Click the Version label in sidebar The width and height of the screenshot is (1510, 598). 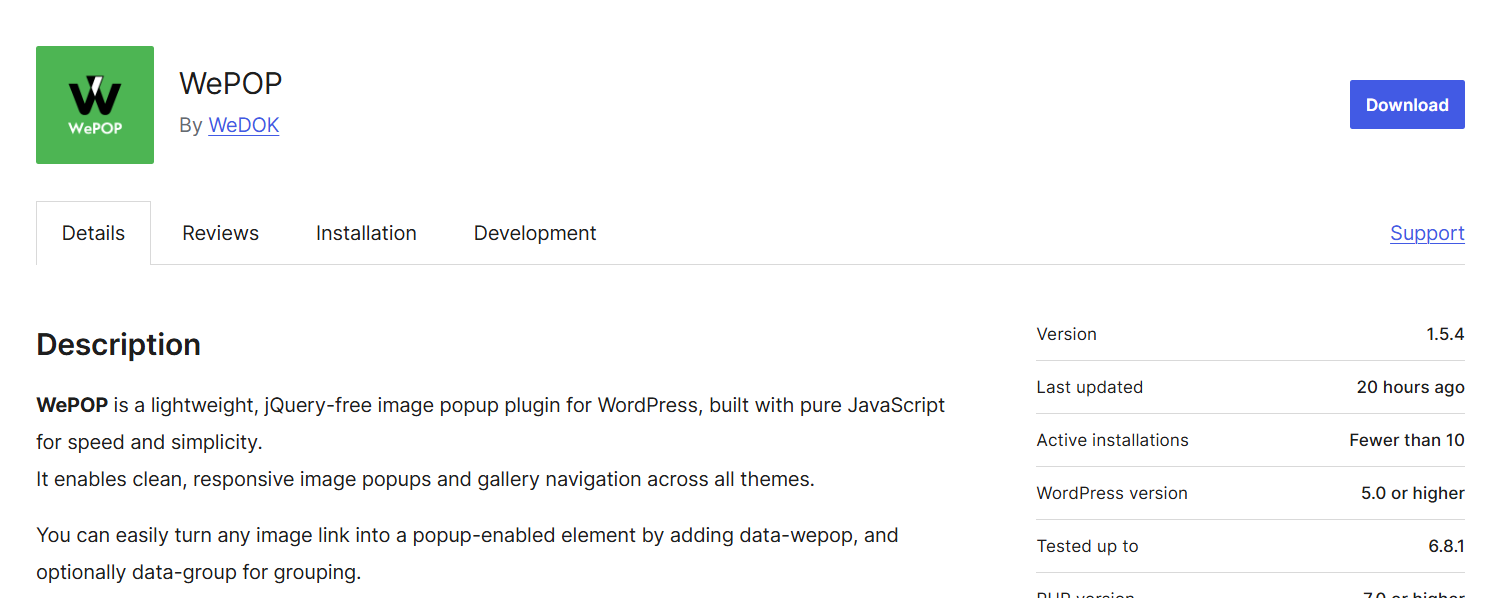(x=1066, y=334)
